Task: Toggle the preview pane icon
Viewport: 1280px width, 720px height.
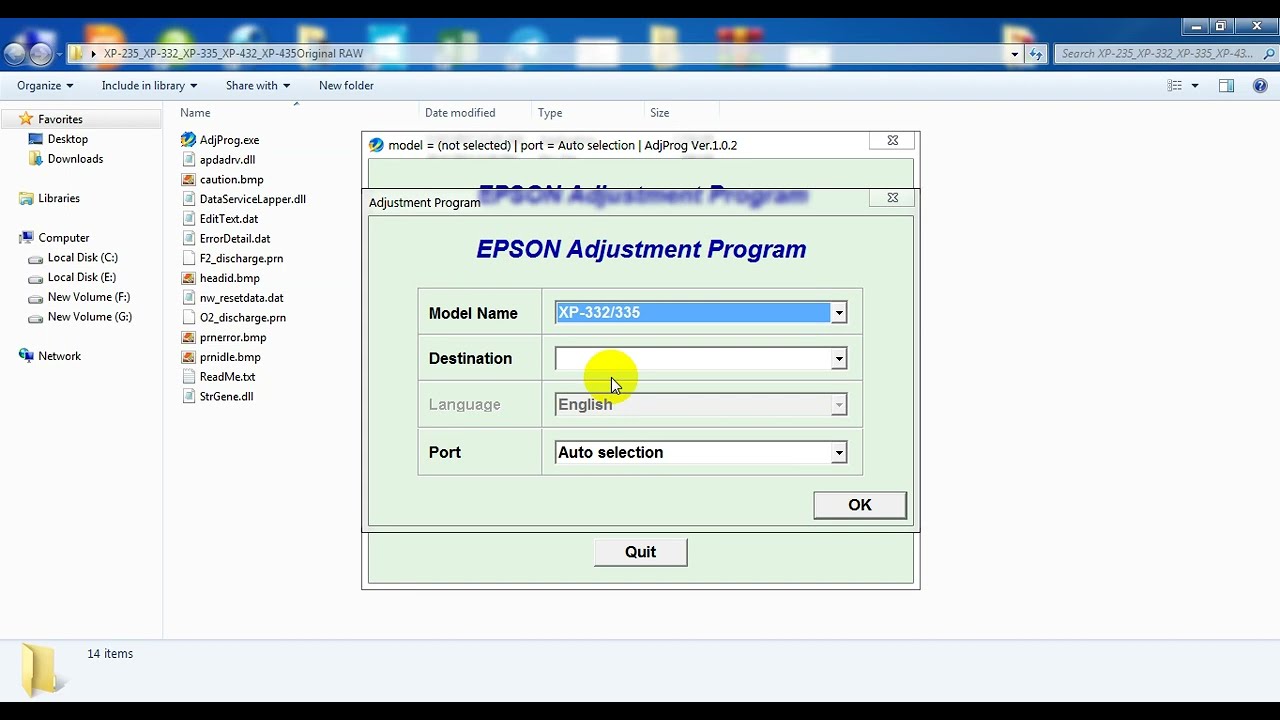Action: tap(1226, 86)
